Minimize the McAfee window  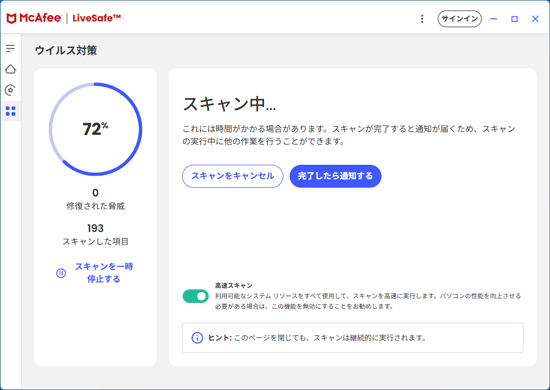(x=494, y=19)
